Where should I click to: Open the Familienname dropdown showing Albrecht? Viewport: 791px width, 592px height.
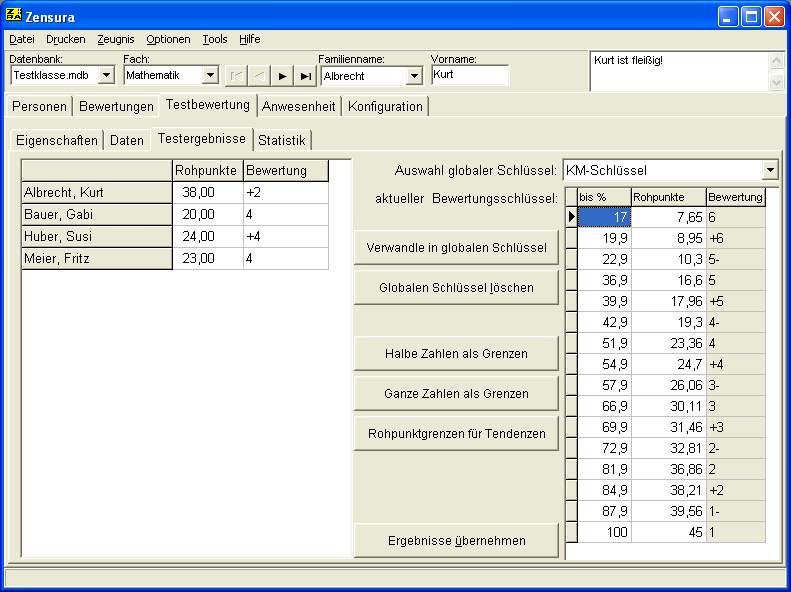point(414,76)
